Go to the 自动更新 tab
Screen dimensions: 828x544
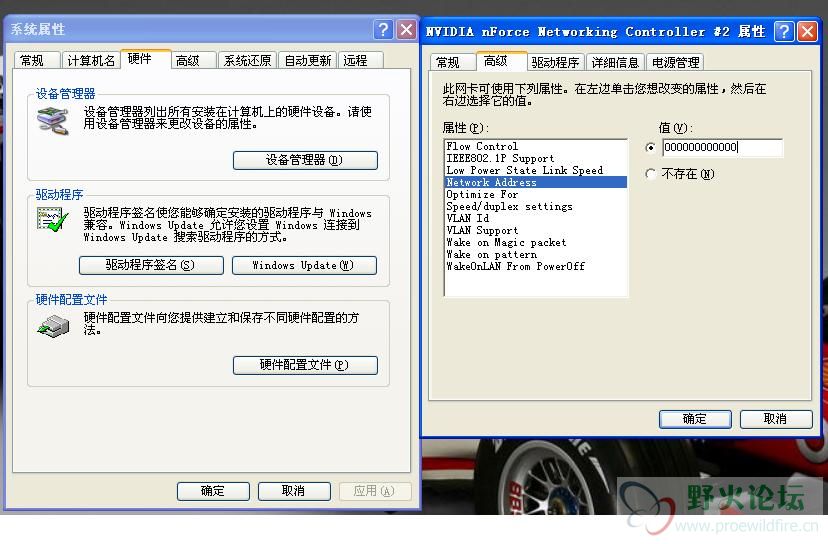pyautogui.click(x=308, y=61)
